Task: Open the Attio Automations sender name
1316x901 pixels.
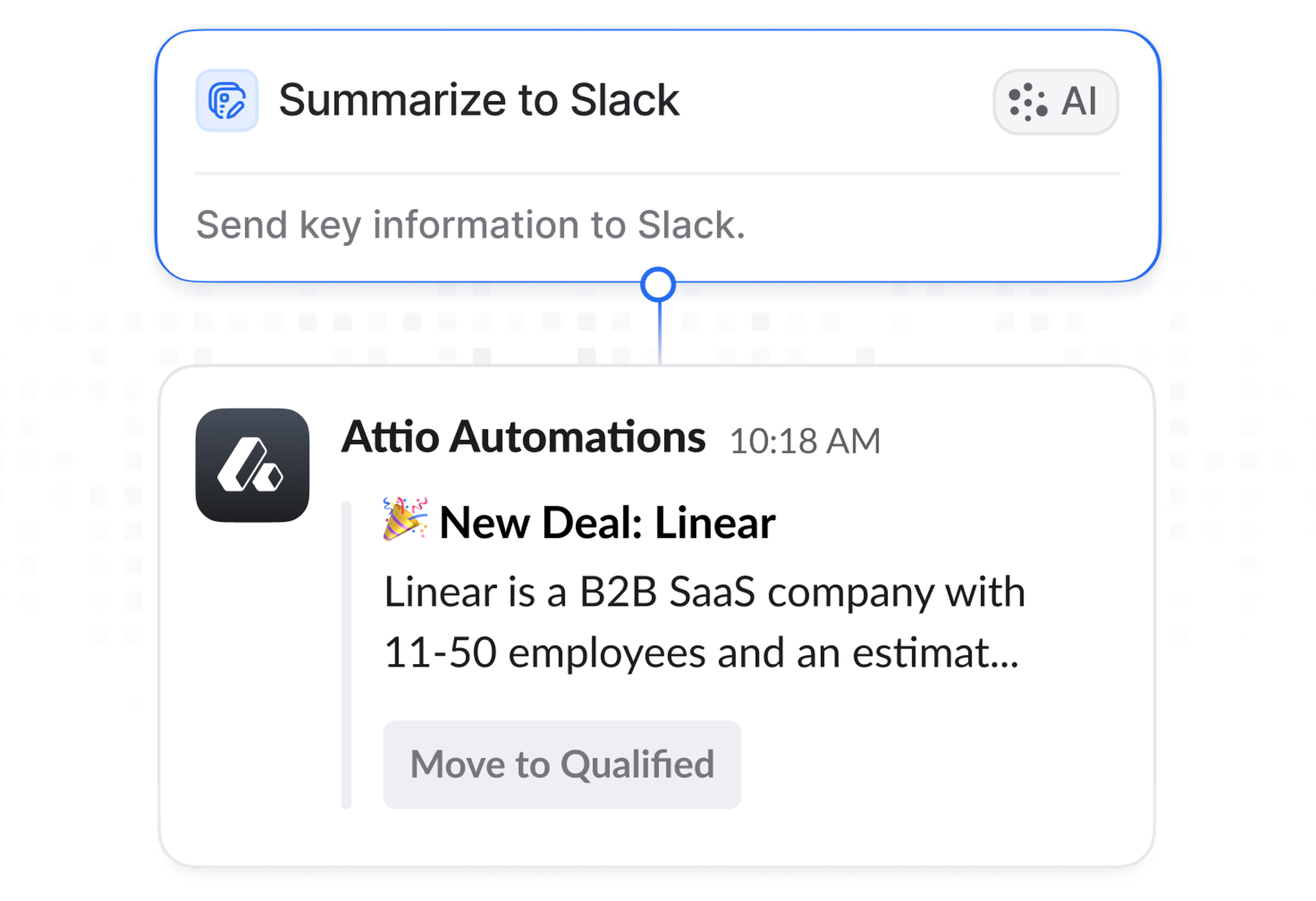Action: click(523, 437)
